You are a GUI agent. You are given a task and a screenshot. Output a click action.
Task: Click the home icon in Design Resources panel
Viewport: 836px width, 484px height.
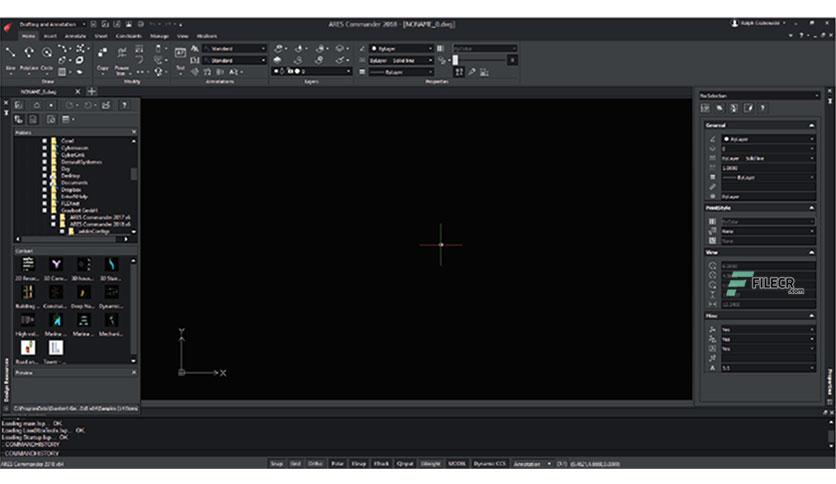(36, 105)
